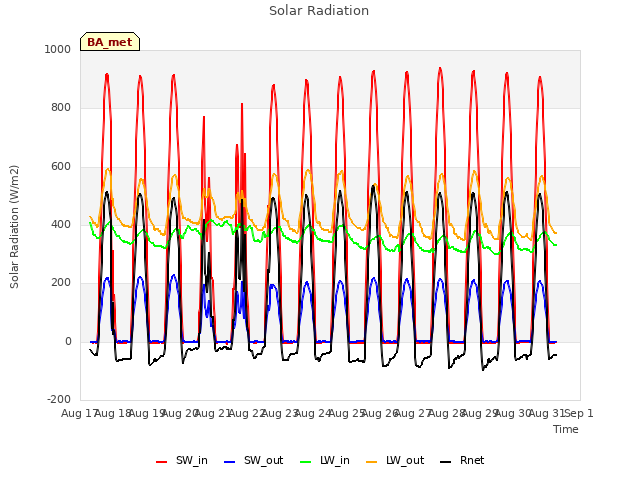
Task: Click the BA_met annotation tag
Action: click(x=110, y=42)
